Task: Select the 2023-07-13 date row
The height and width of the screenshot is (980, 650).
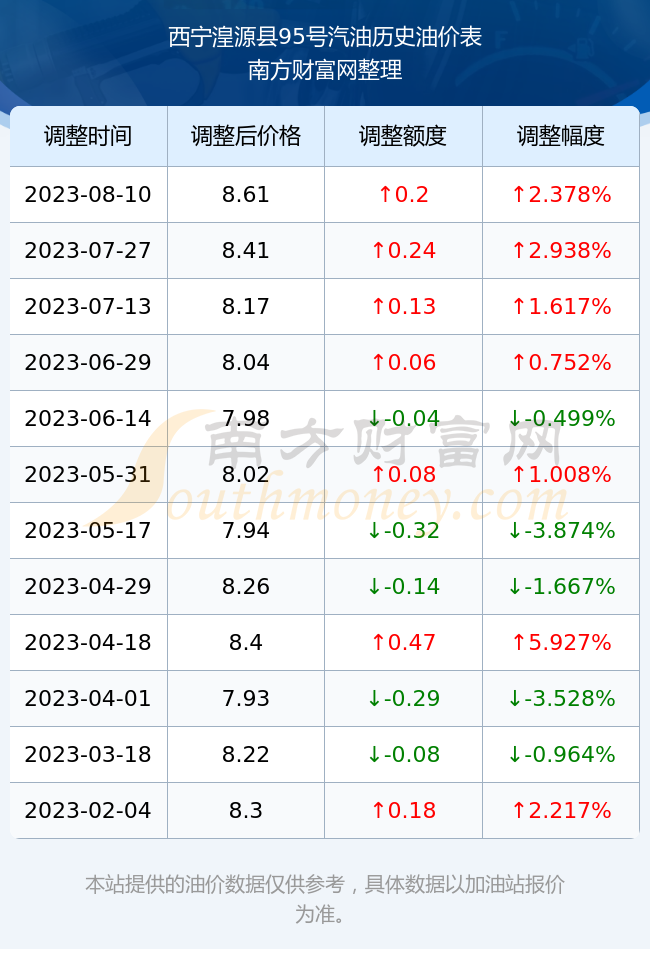Action: coord(324,306)
